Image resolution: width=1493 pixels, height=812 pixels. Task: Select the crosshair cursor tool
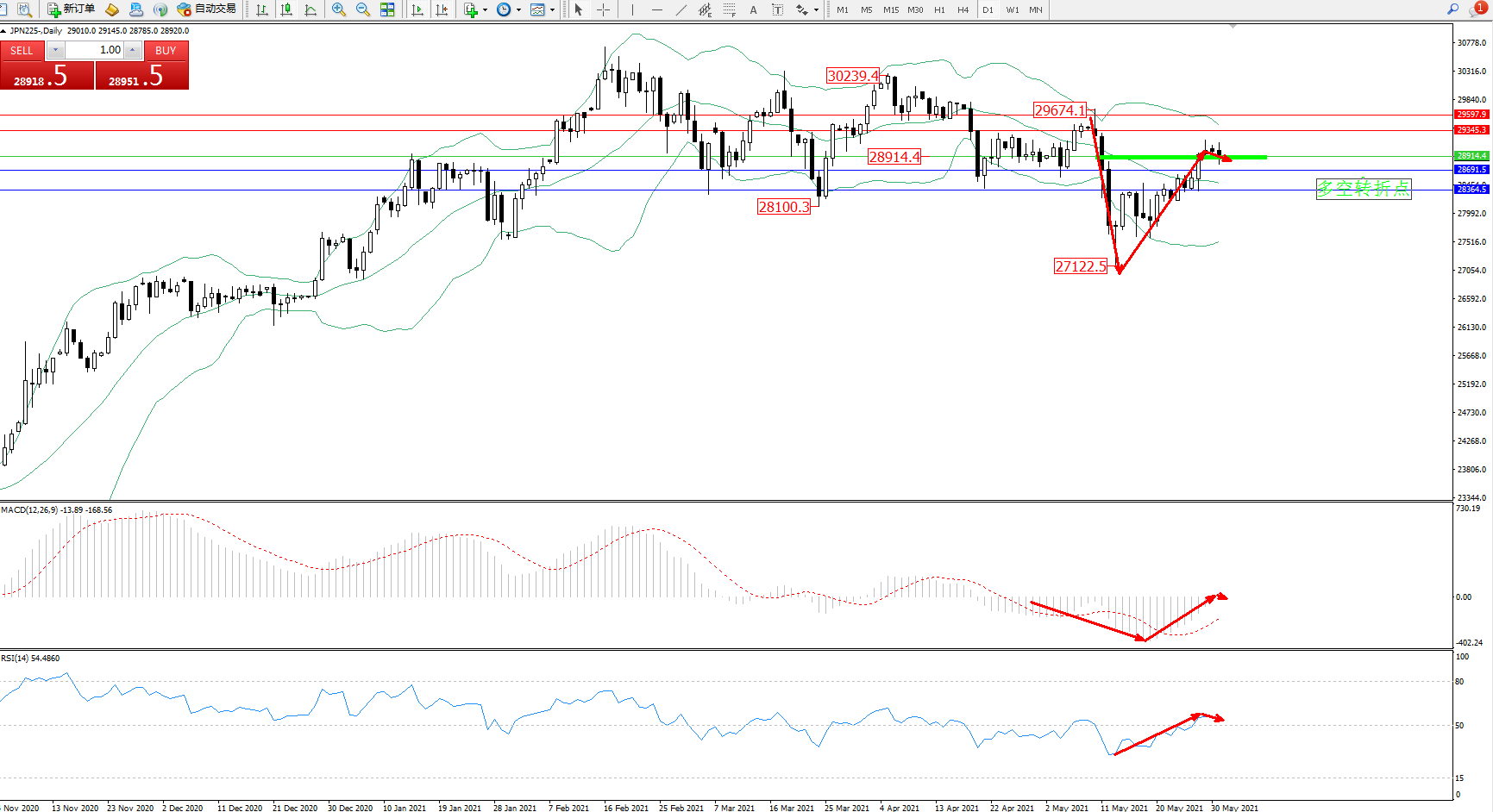(604, 9)
